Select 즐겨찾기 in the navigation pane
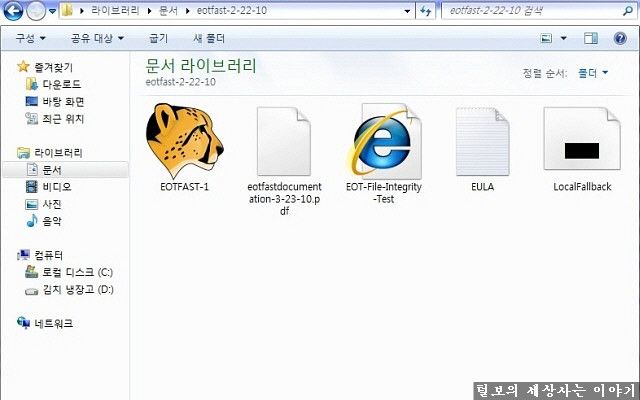The image size is (640, 400). [x=53, y=67]
